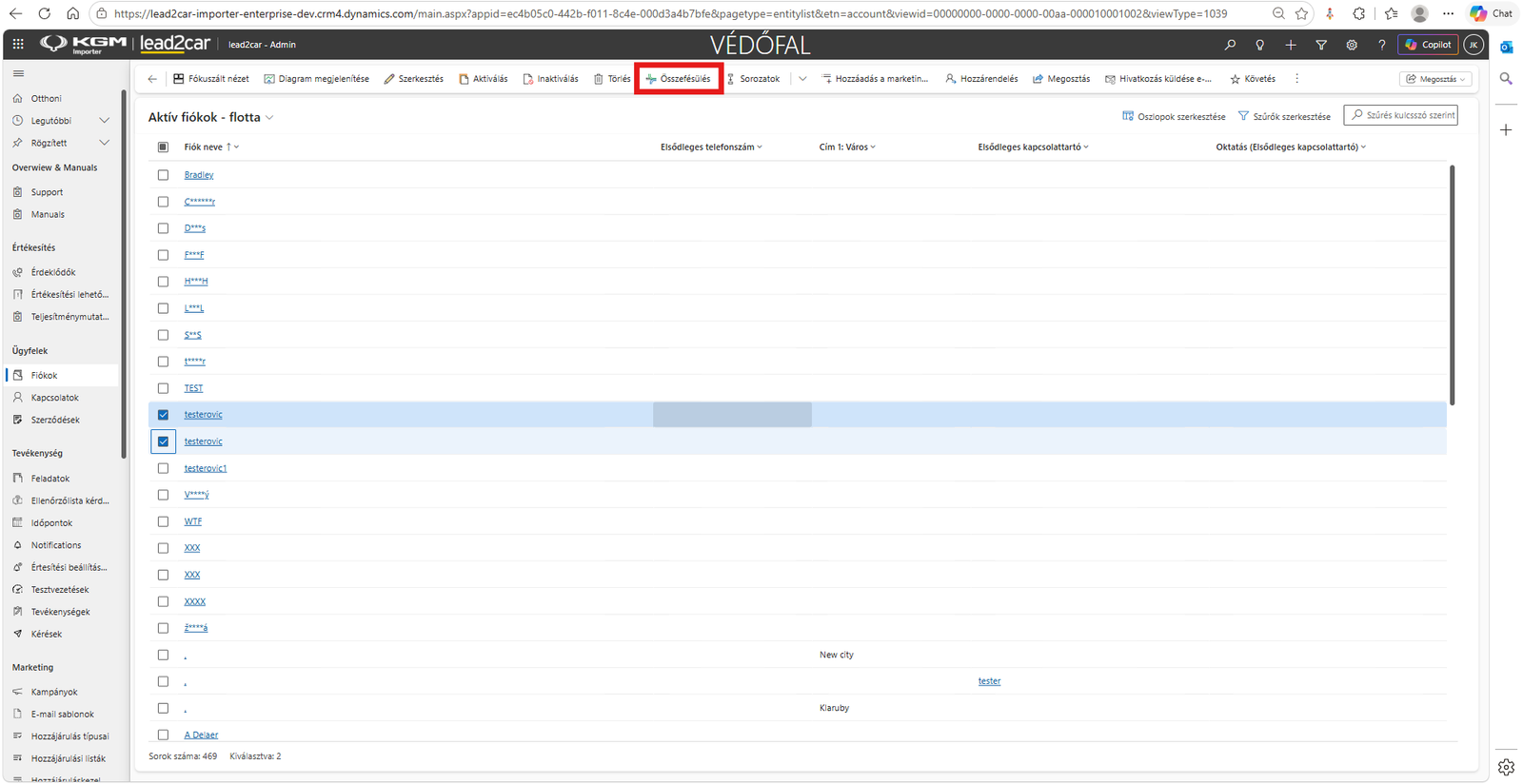Open the lightbulb assistant icon
The width and height of the screenshot is (1523, 784).
[1260, 45]
